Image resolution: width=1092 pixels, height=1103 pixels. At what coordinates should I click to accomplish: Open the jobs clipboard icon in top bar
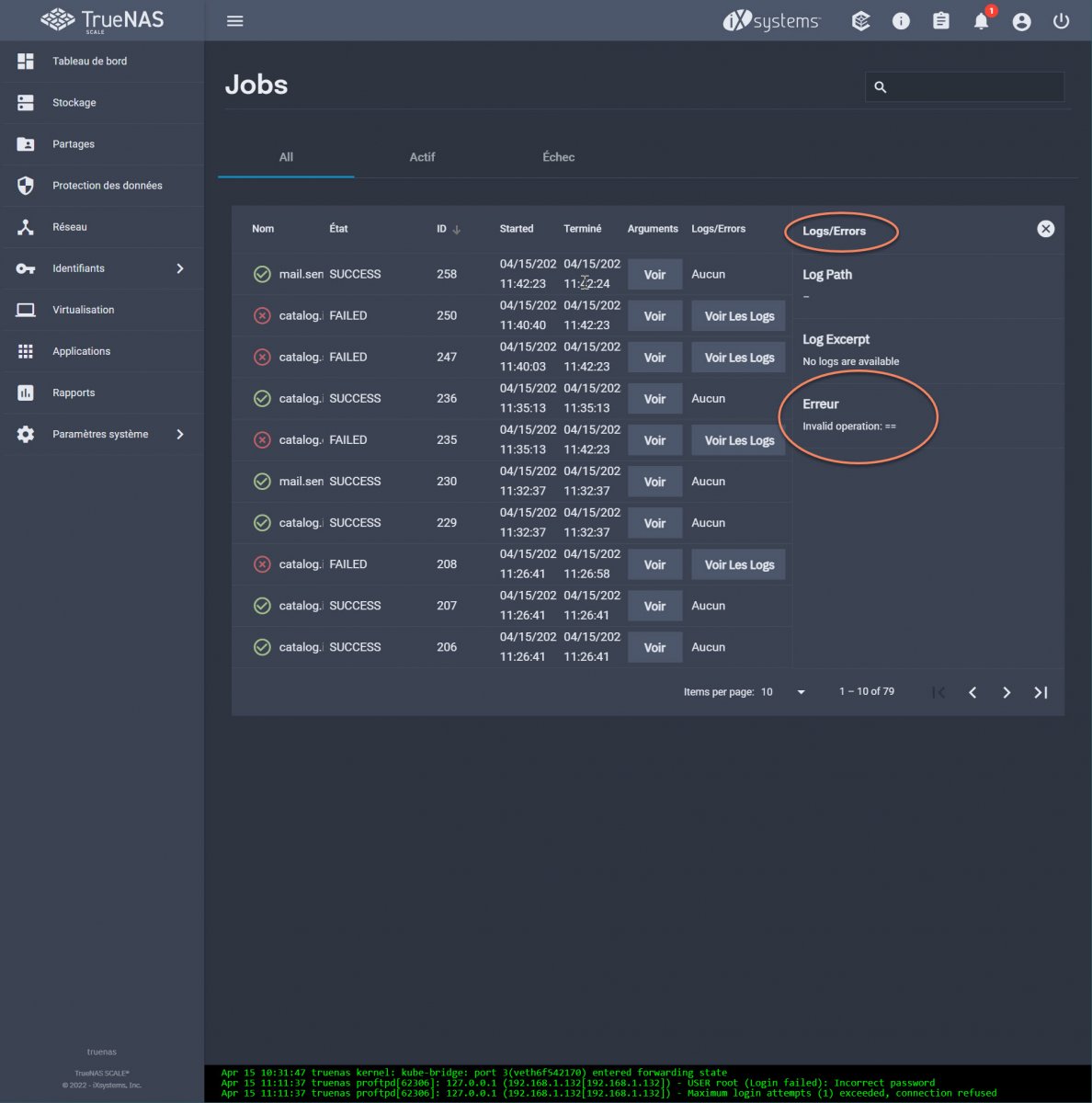[x=941, y=21]
